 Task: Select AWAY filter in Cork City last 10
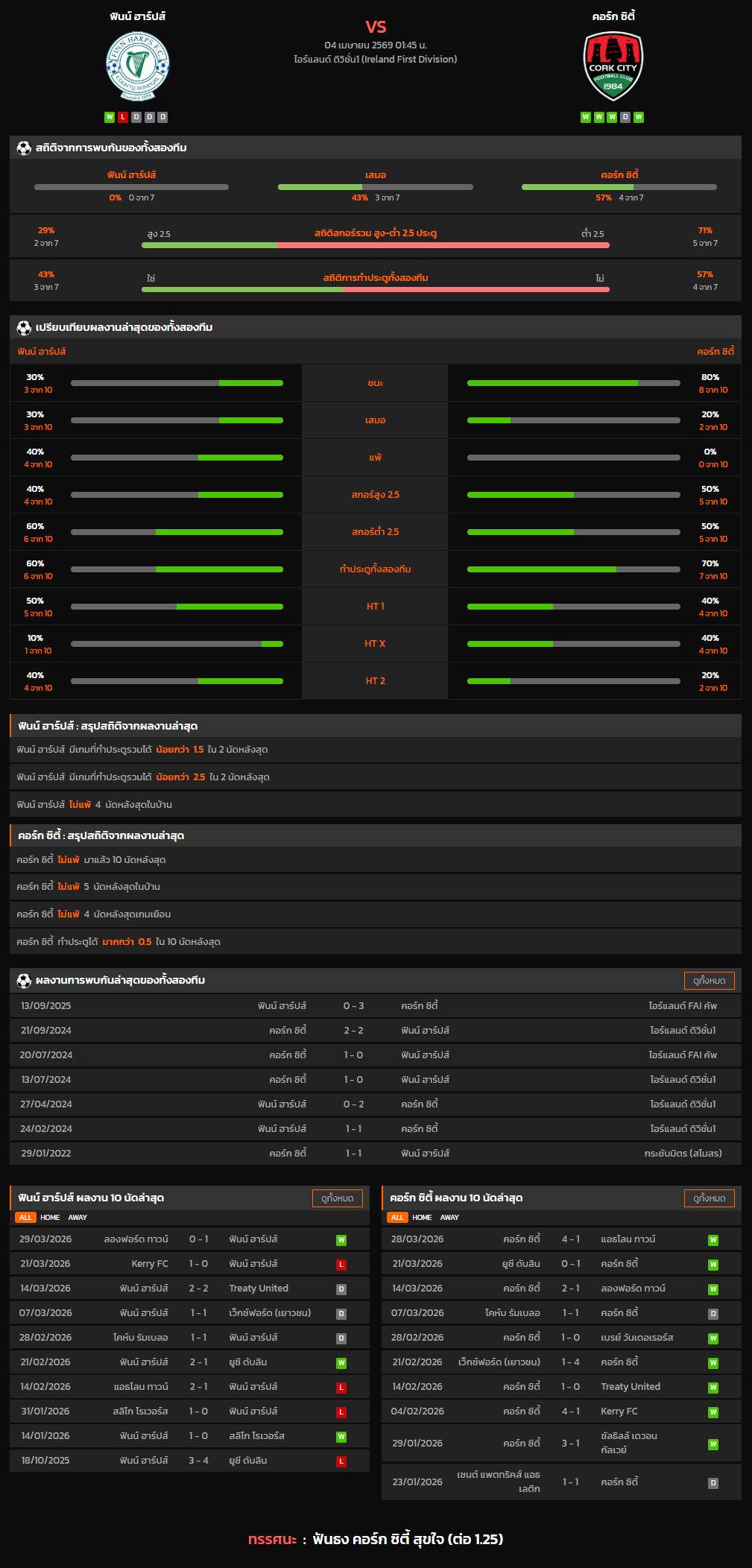point(449,1218)
